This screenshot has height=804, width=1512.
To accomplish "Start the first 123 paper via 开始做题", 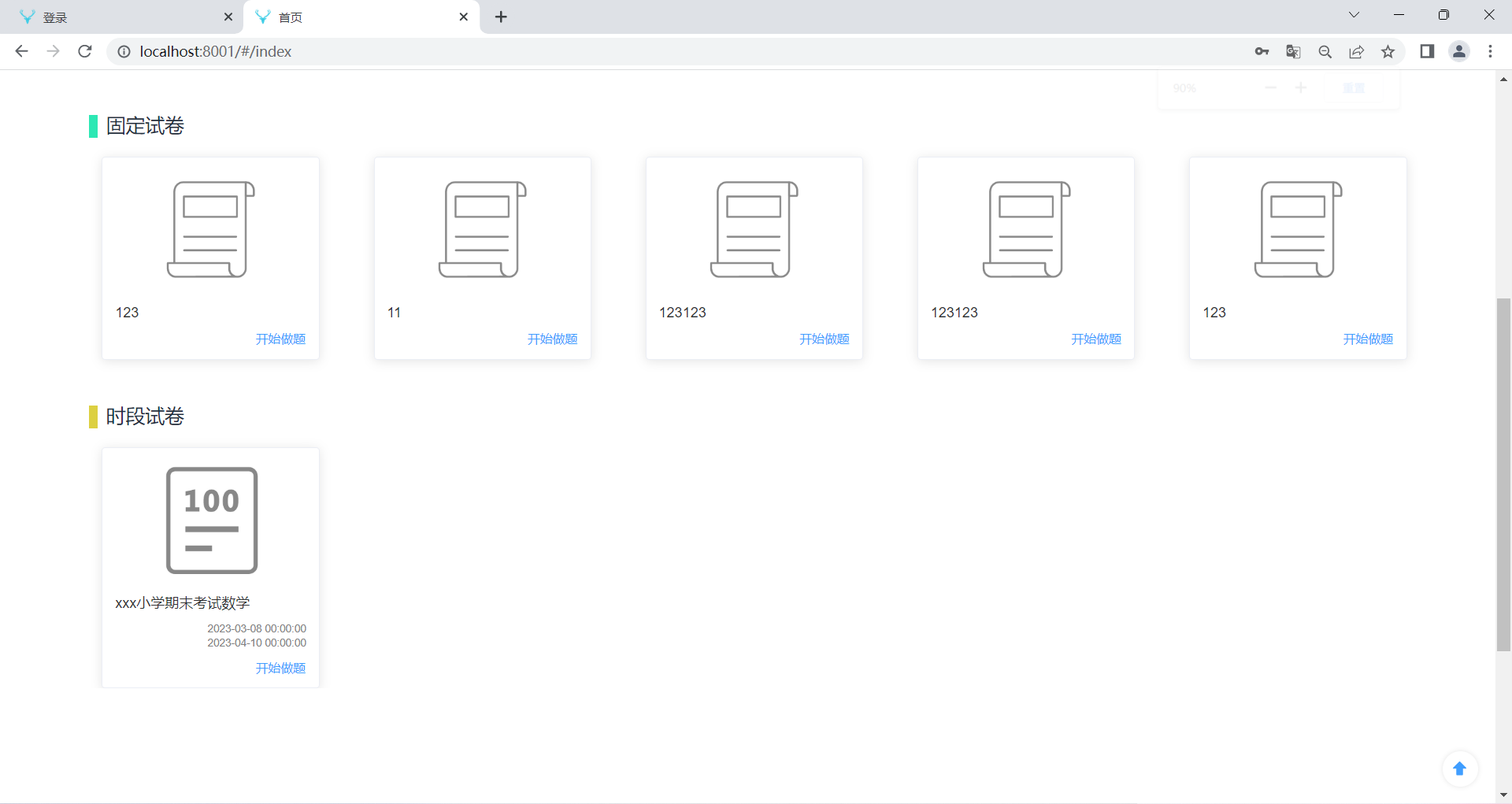I will pyautogui.click(x=280, y=339).
